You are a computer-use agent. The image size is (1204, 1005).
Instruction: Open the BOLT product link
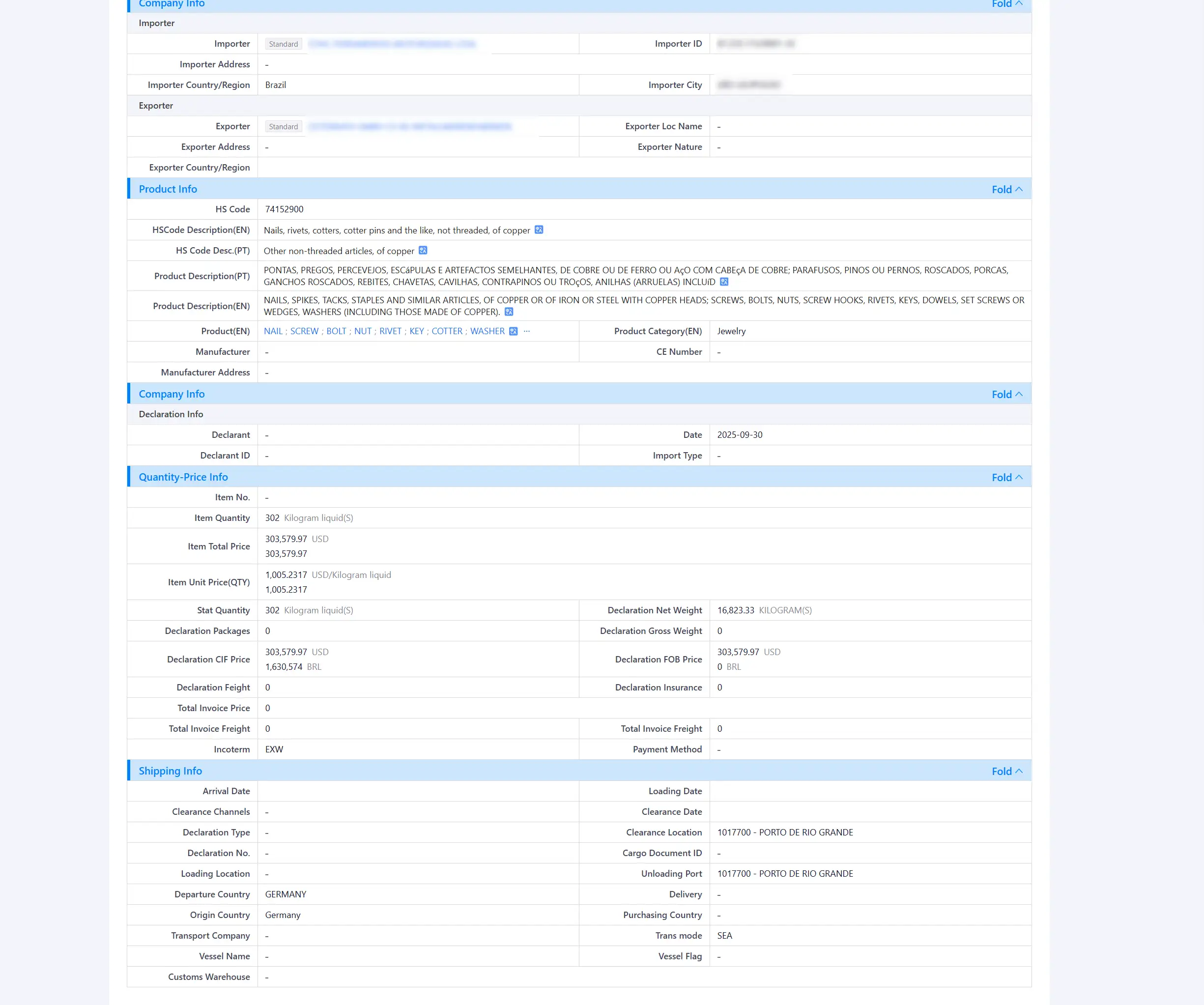[x=336, y=331]
